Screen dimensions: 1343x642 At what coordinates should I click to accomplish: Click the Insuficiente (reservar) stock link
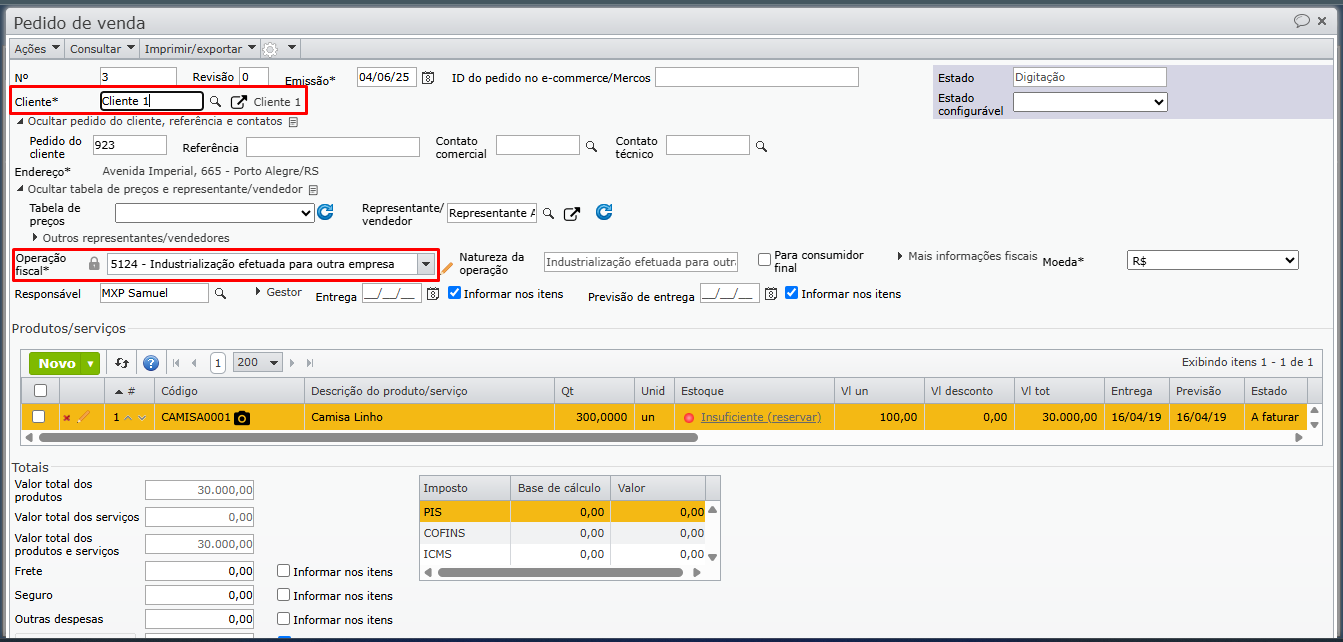point(760,417)
